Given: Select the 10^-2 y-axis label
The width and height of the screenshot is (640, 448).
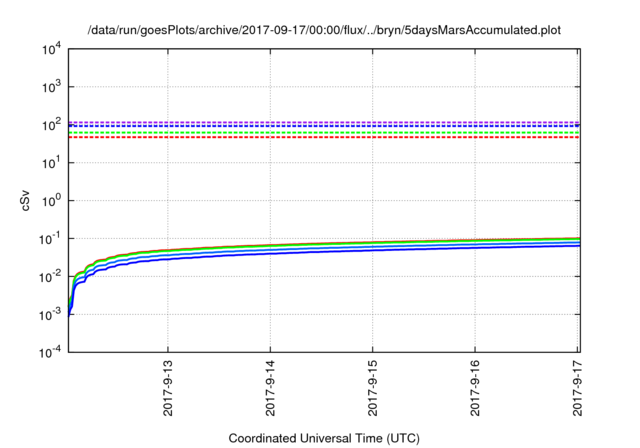Looking at the screenshot, I should (x=50, y=277).
